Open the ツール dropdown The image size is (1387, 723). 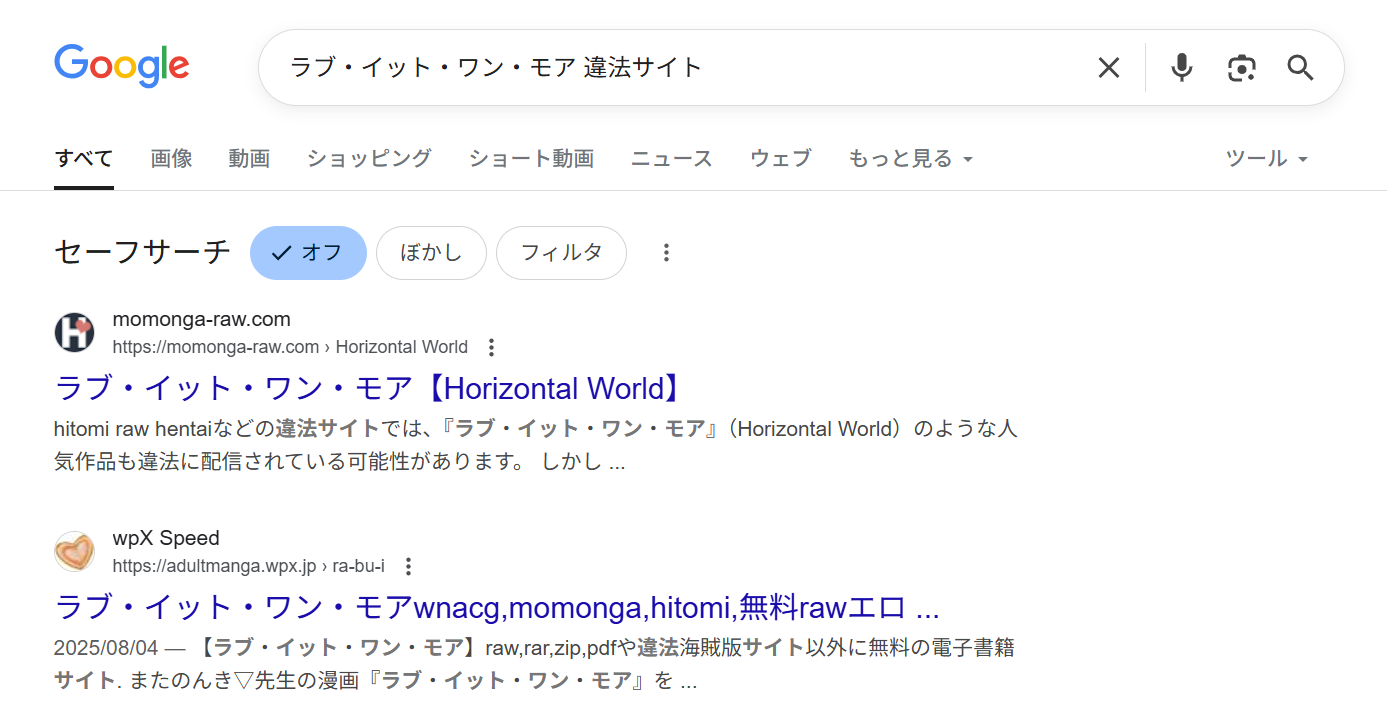tap(1265, 158)
